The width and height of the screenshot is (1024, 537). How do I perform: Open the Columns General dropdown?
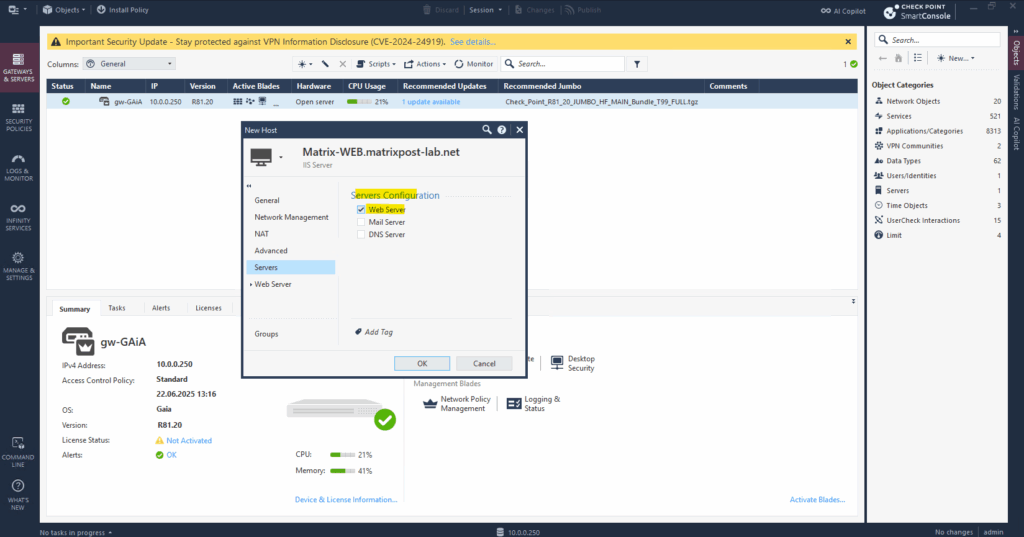point(129,64)
